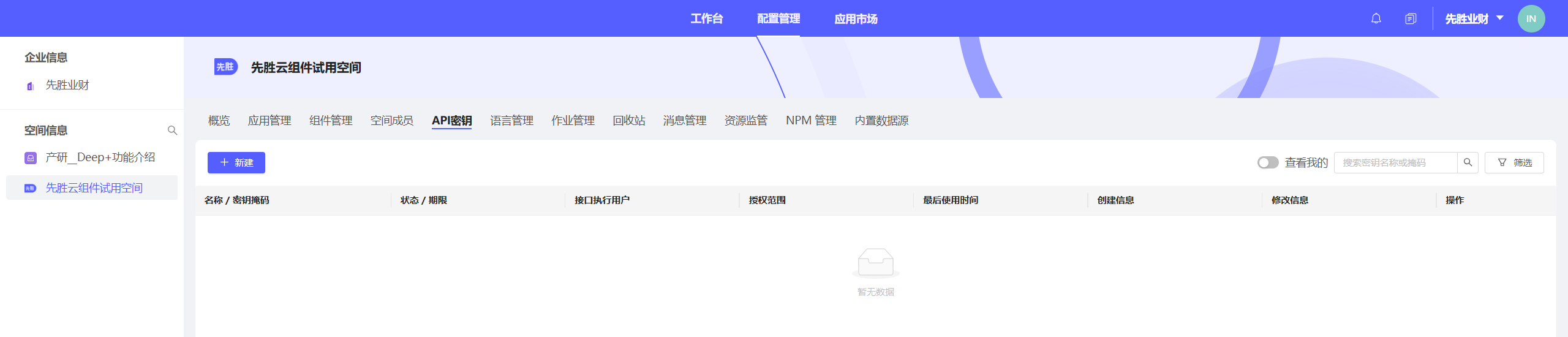
Task: Go to the 内置数据源 tab
Action: tap(881, 121)
